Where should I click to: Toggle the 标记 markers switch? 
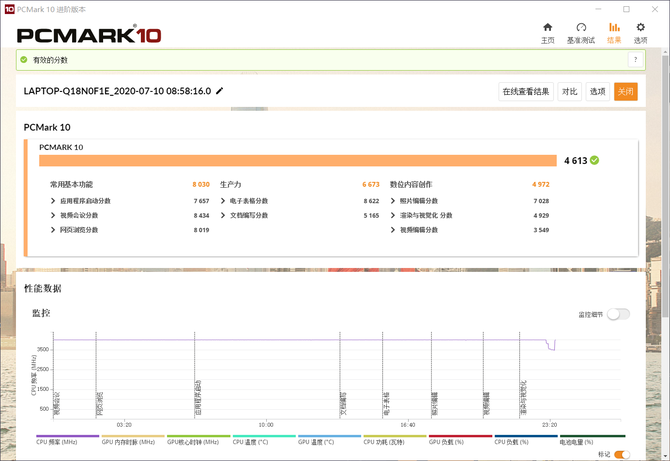(x=621, y=454)
